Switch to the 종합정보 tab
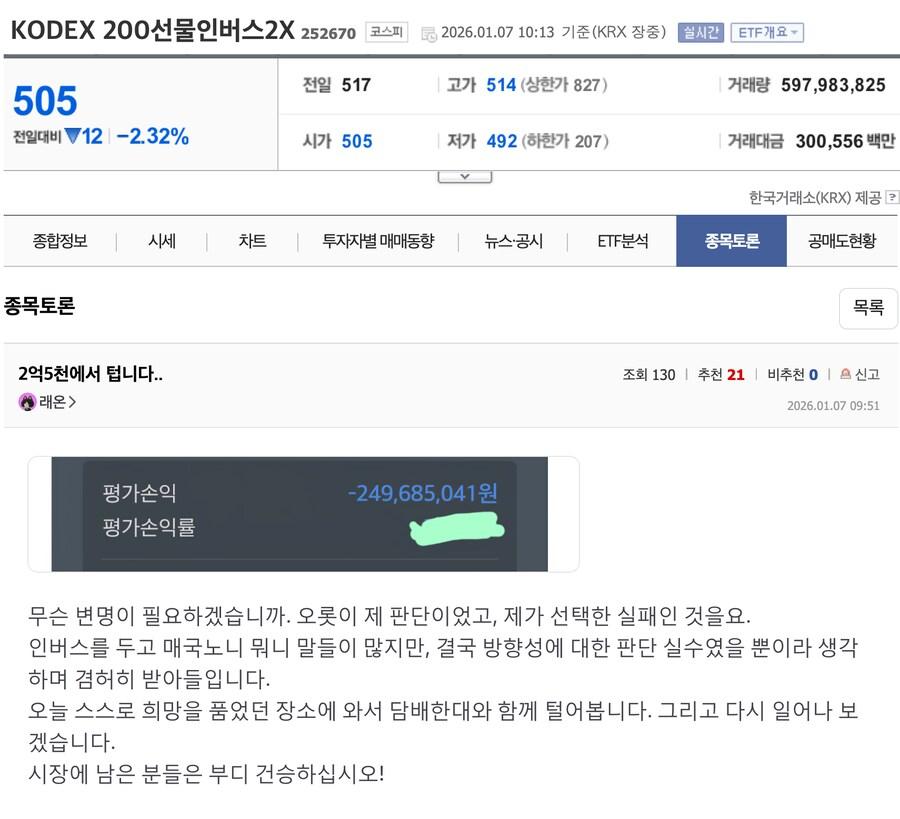The width and height of the screenshot is (900, 819). pos(60,241)
